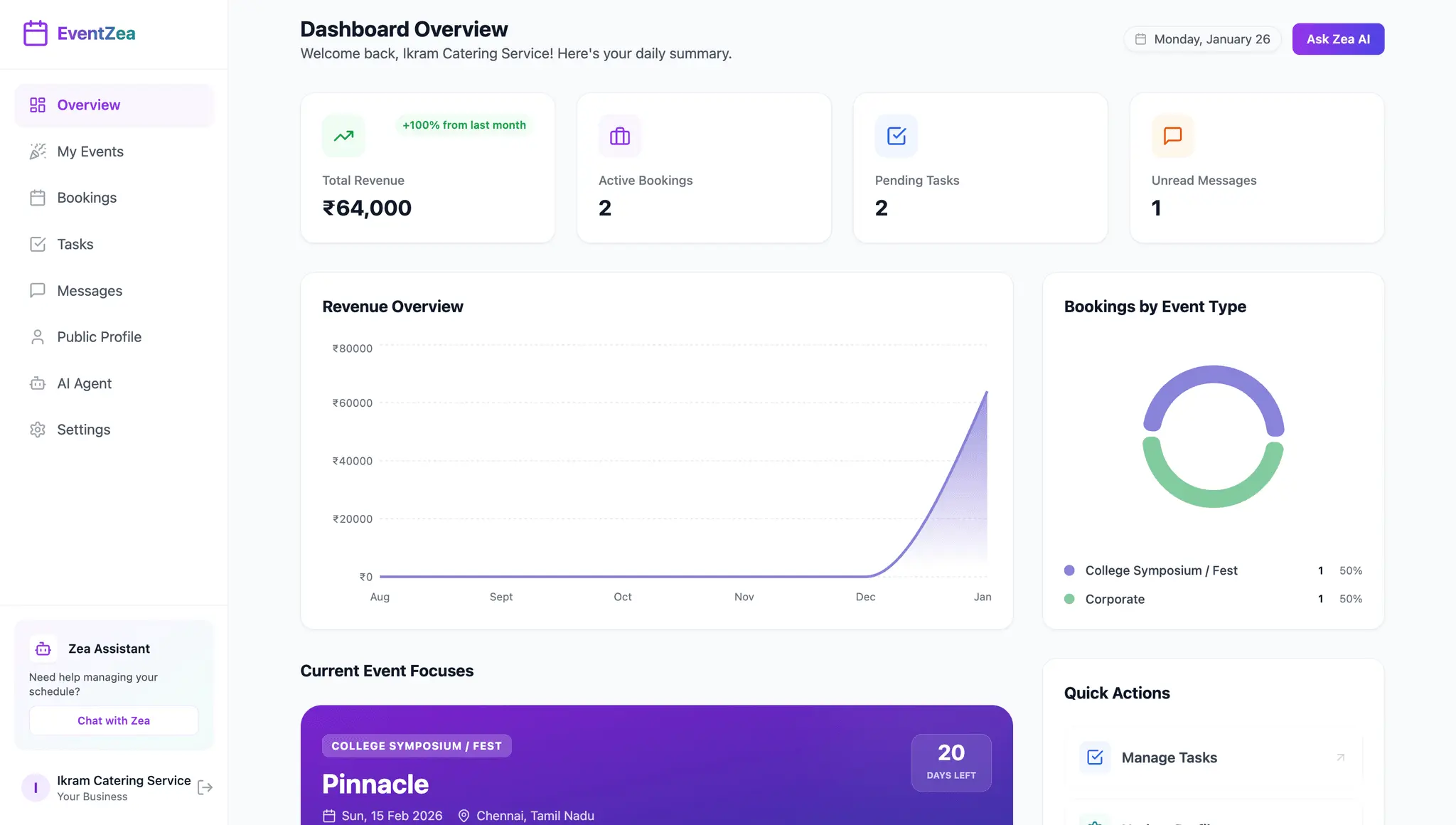Click the ₹64,000 total revenue value
Image resolution: width=1456 pixels, height=825 pixels.
tap(367, 208)
